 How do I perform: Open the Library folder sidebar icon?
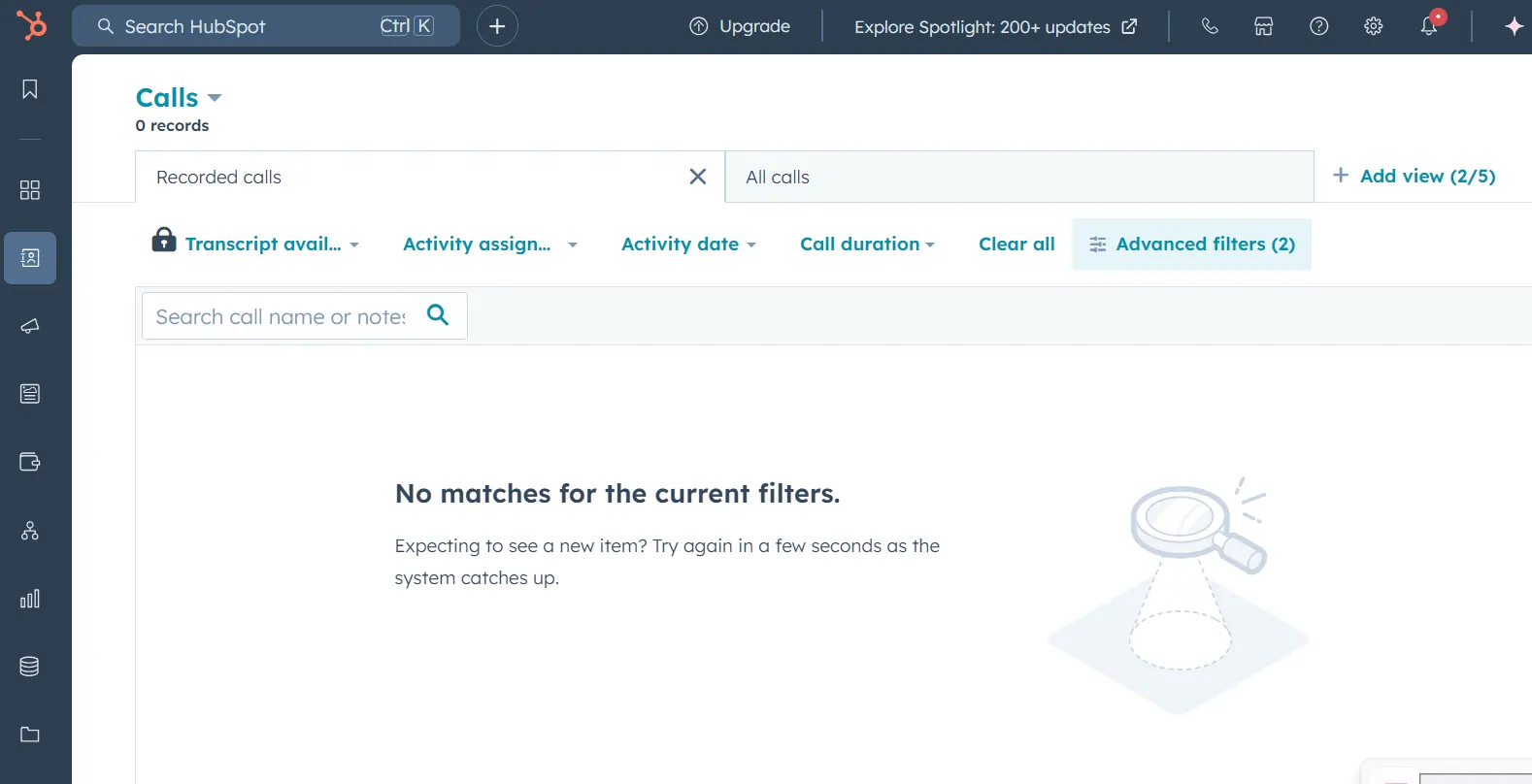coord(30,735)
